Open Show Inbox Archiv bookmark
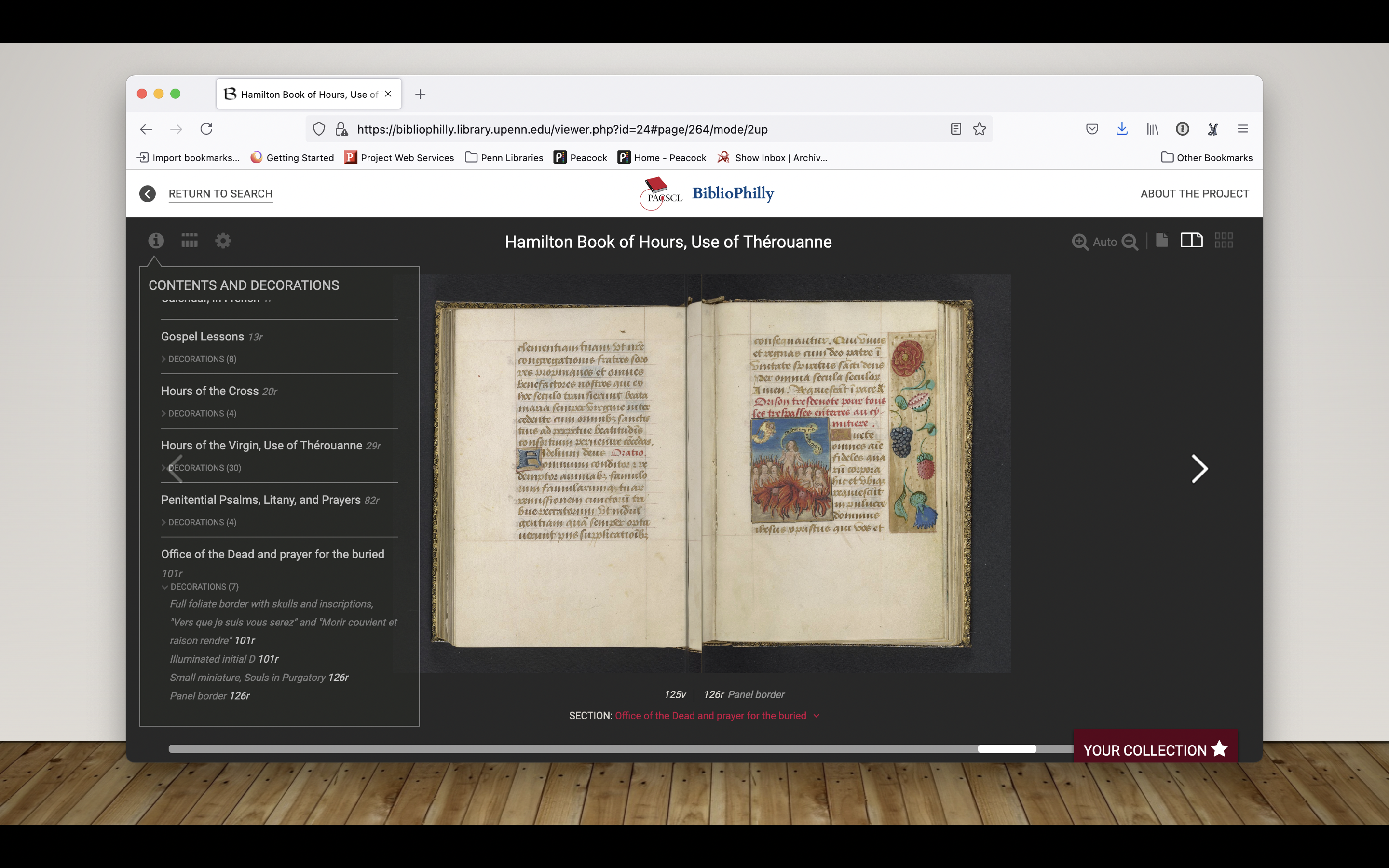This screenshot has width=1389, height=868. 772,157
